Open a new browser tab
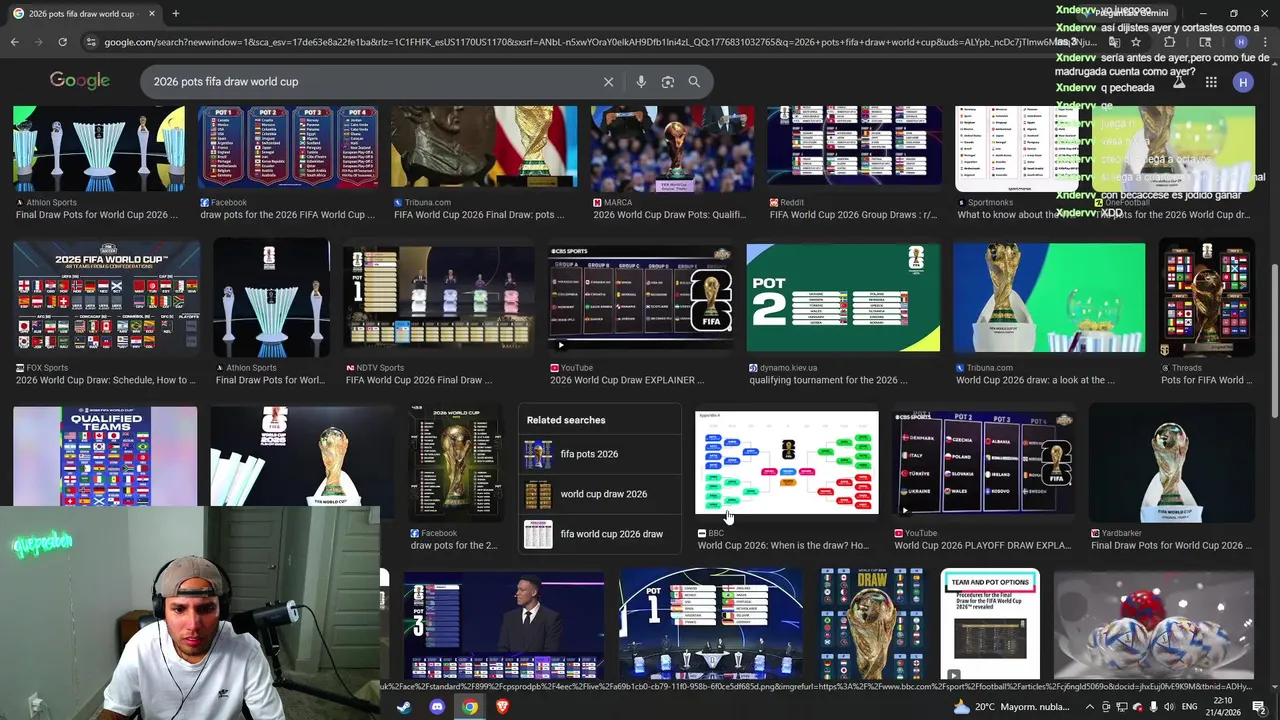Screen dimensions: 1280x720 (x=175, y=13)
